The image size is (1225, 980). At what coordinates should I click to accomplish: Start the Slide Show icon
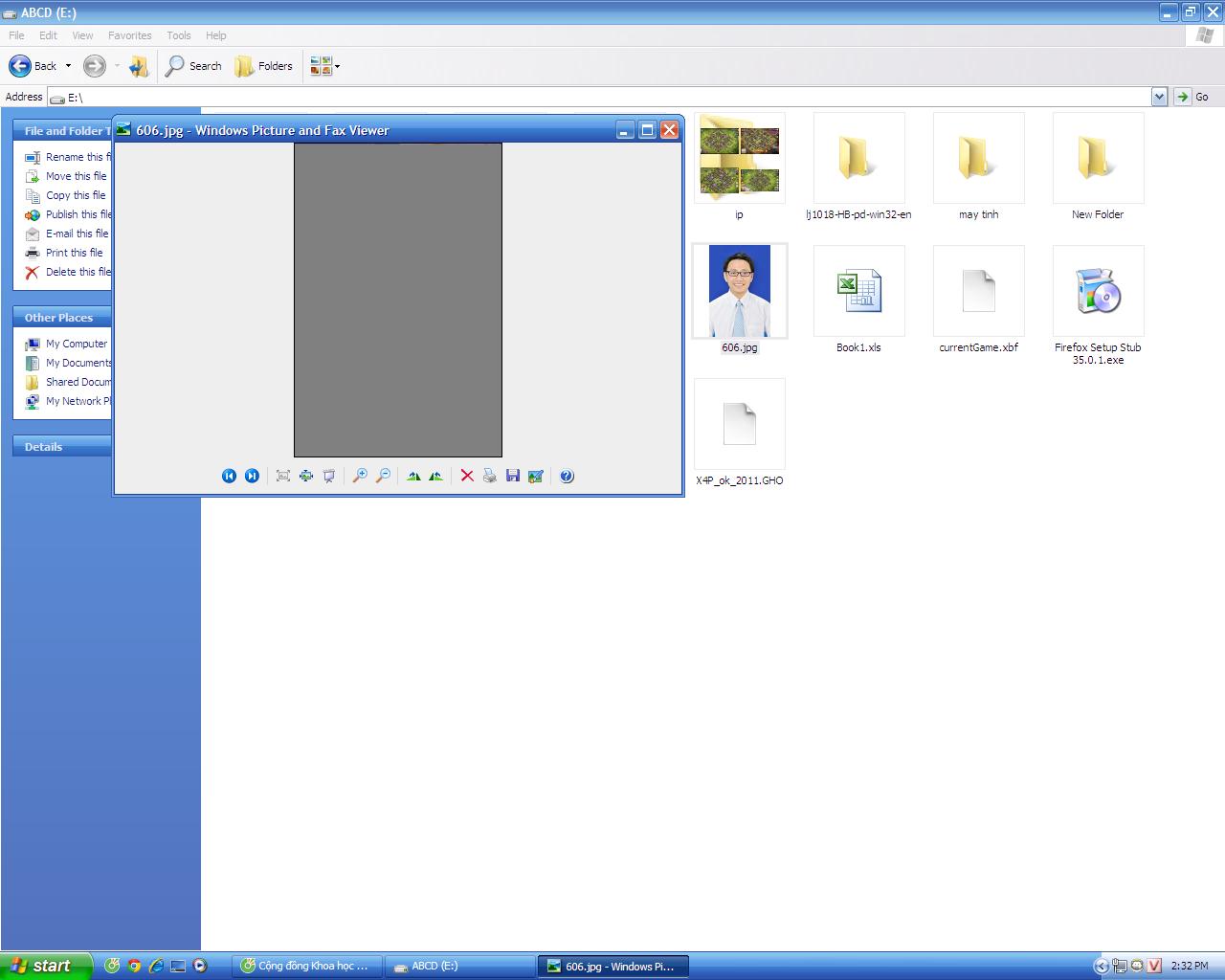click(329, 476)
